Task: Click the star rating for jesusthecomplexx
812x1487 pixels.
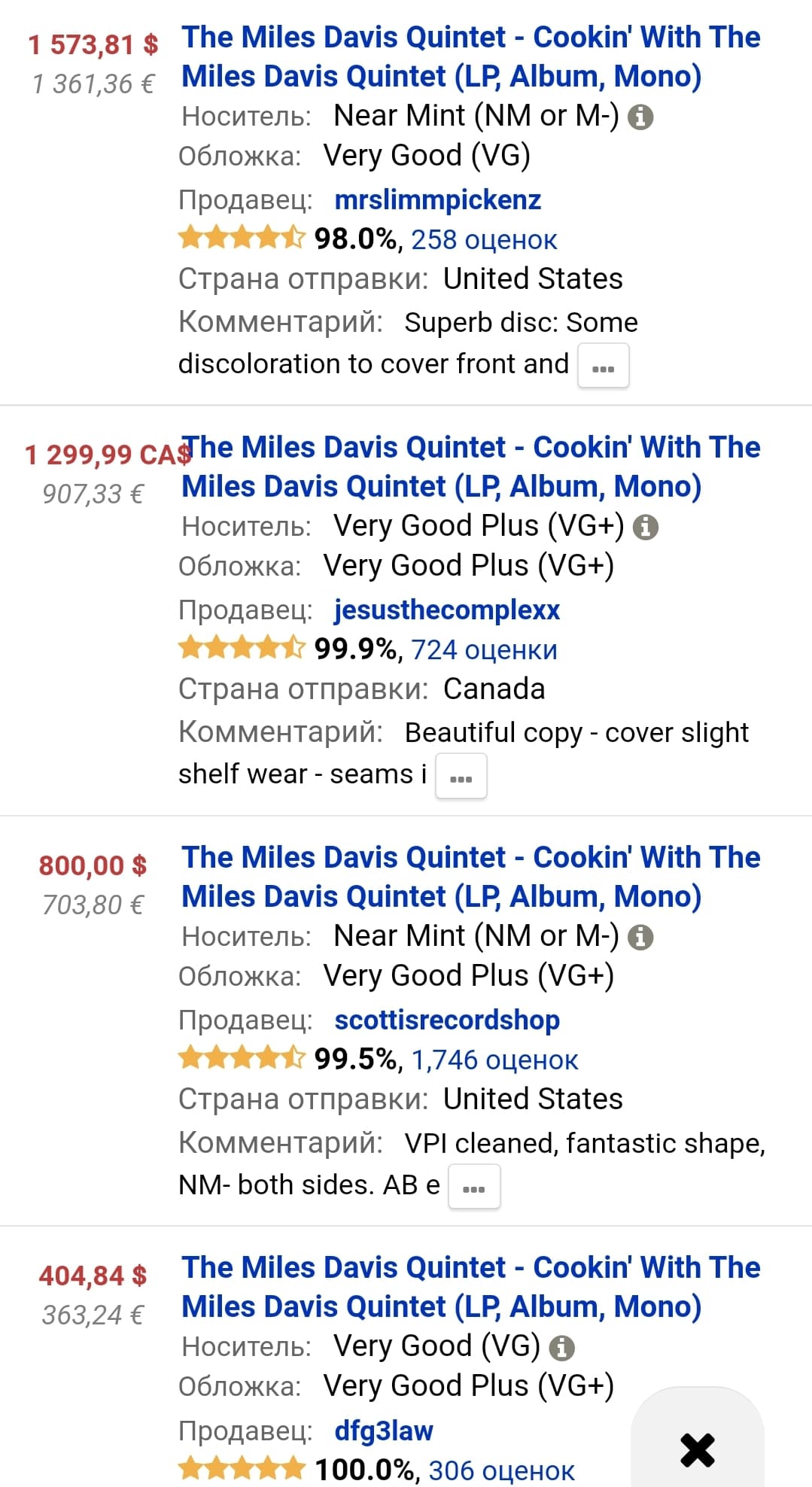Action: (242, 649)
